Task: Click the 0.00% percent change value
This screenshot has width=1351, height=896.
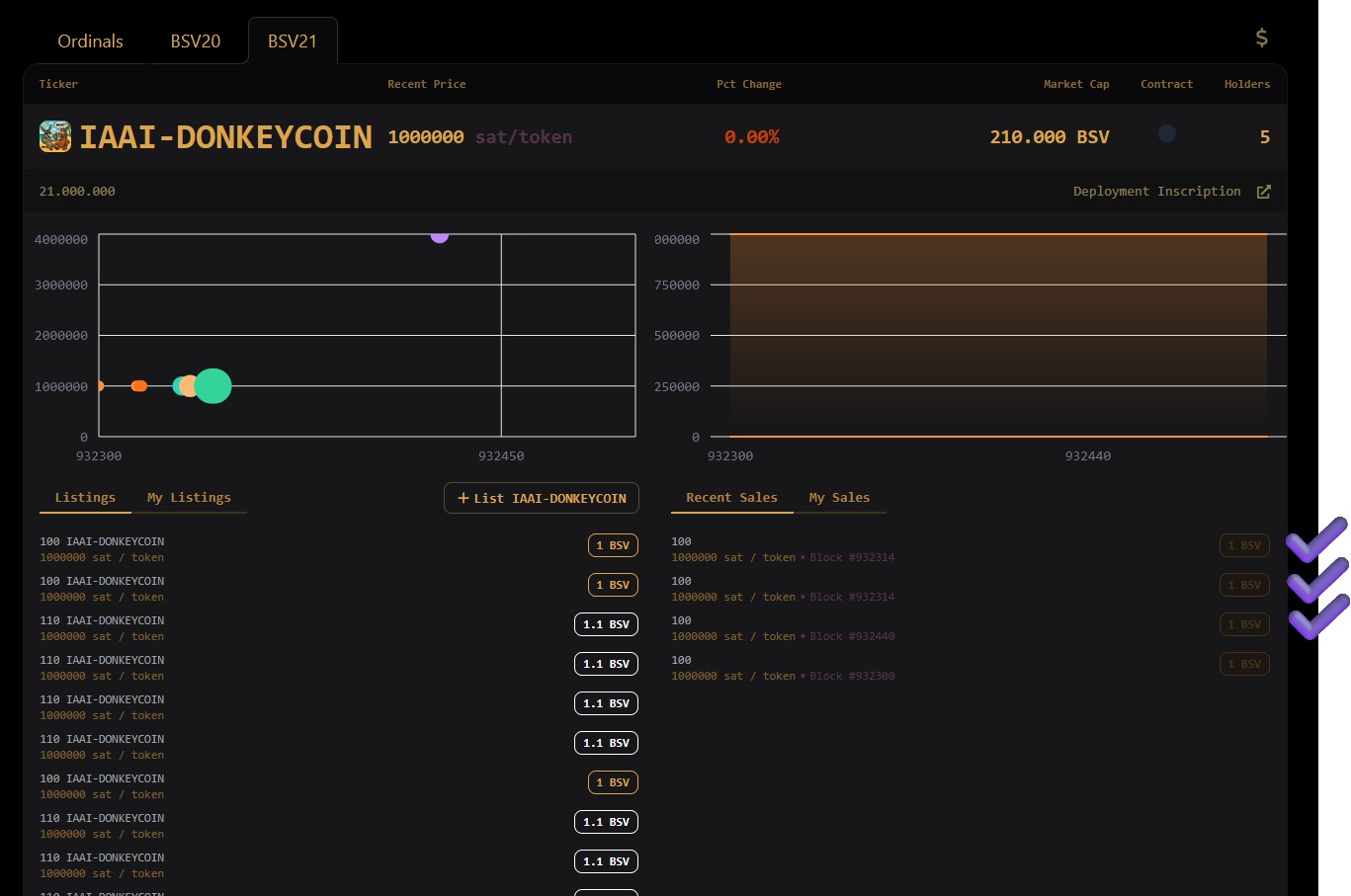Action: pyautogui.click(x=752, y=137)
